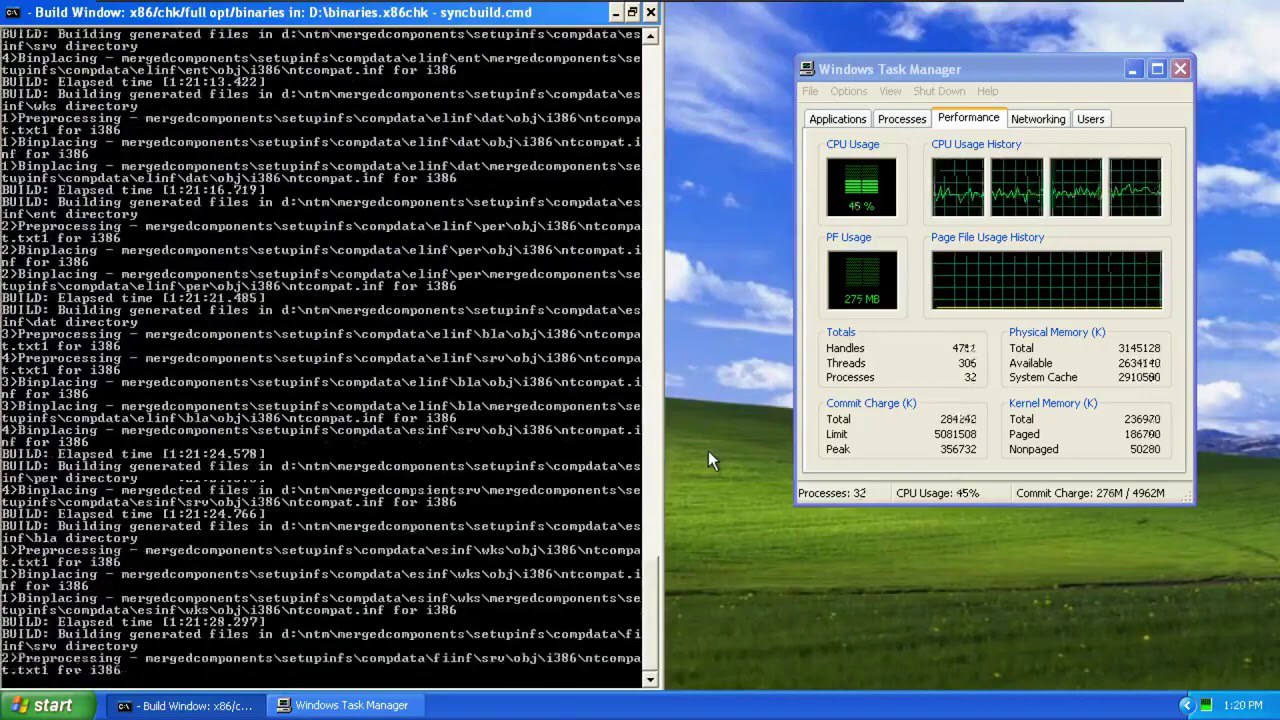Open Options menu in Task Manager
This screenshot has height=720, width=1280.
[848, 91]
